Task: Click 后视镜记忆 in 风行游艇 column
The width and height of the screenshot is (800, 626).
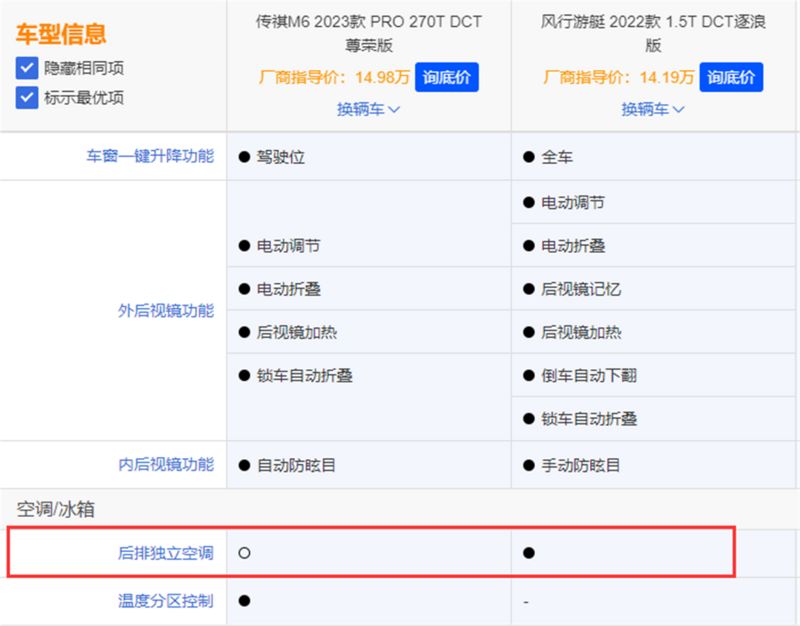Action: pos(581,289)
